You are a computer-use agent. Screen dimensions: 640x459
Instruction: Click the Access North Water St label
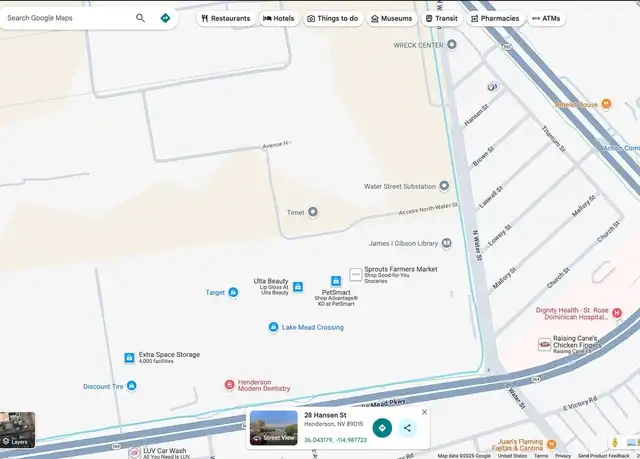point(428,208)
